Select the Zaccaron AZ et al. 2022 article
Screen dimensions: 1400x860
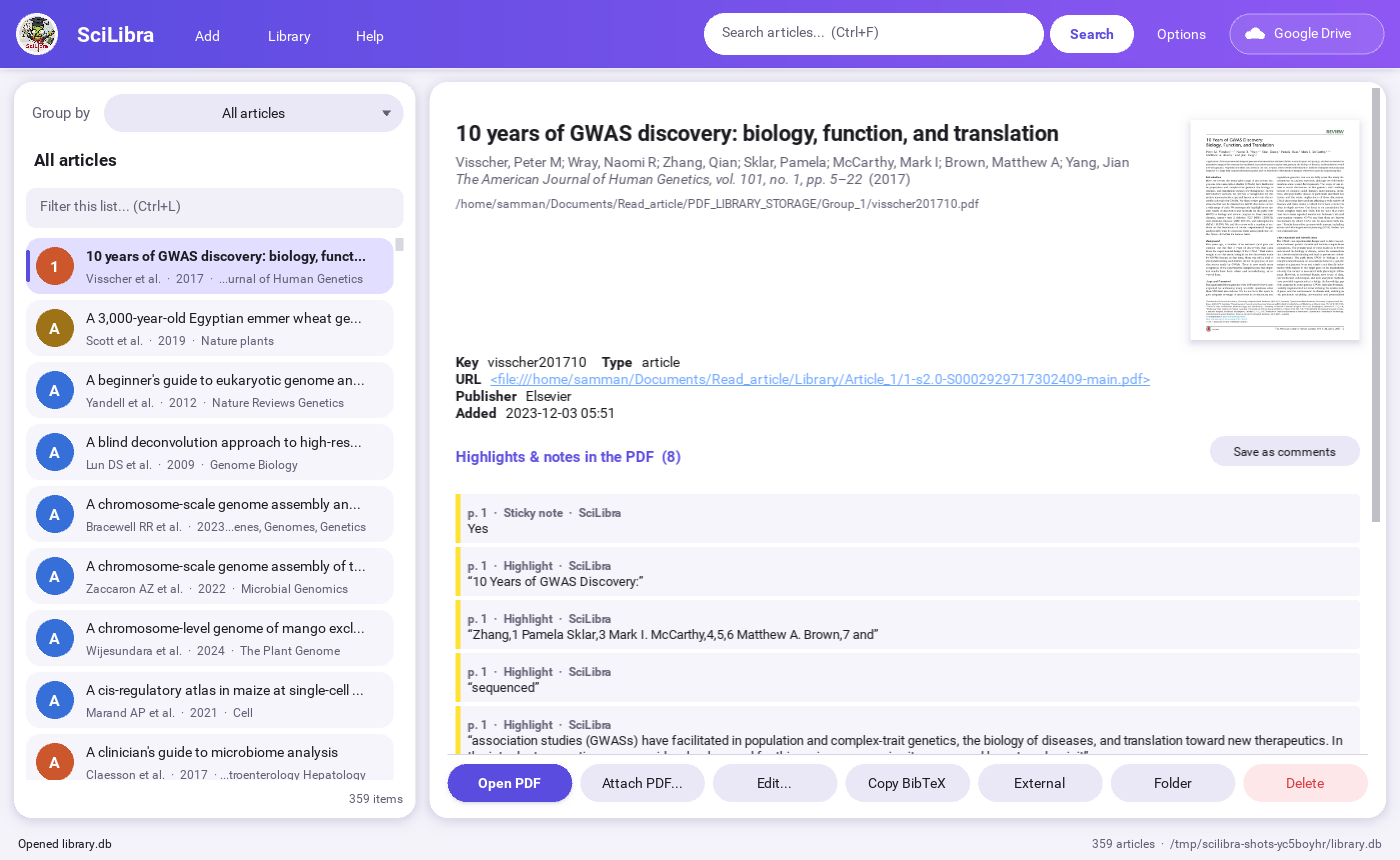click(x=210, y=576)
